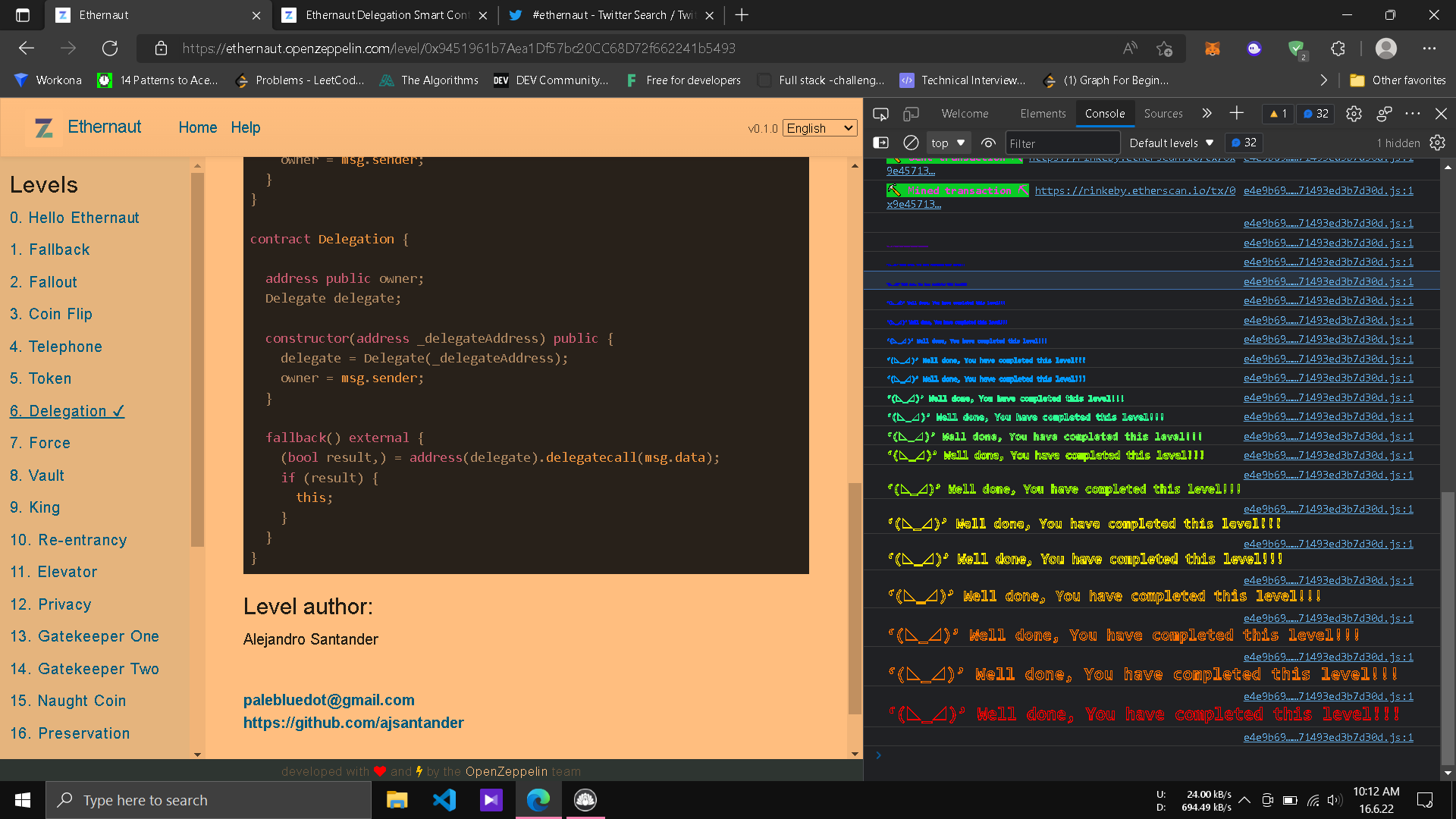
Task: Click the DevTools inspect element icon
Action: coord(880,114)
